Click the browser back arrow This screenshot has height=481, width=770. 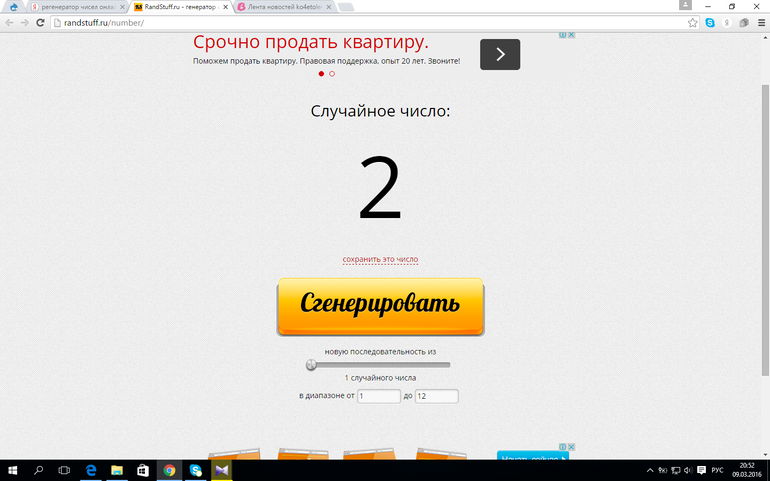tap(10, 22)
